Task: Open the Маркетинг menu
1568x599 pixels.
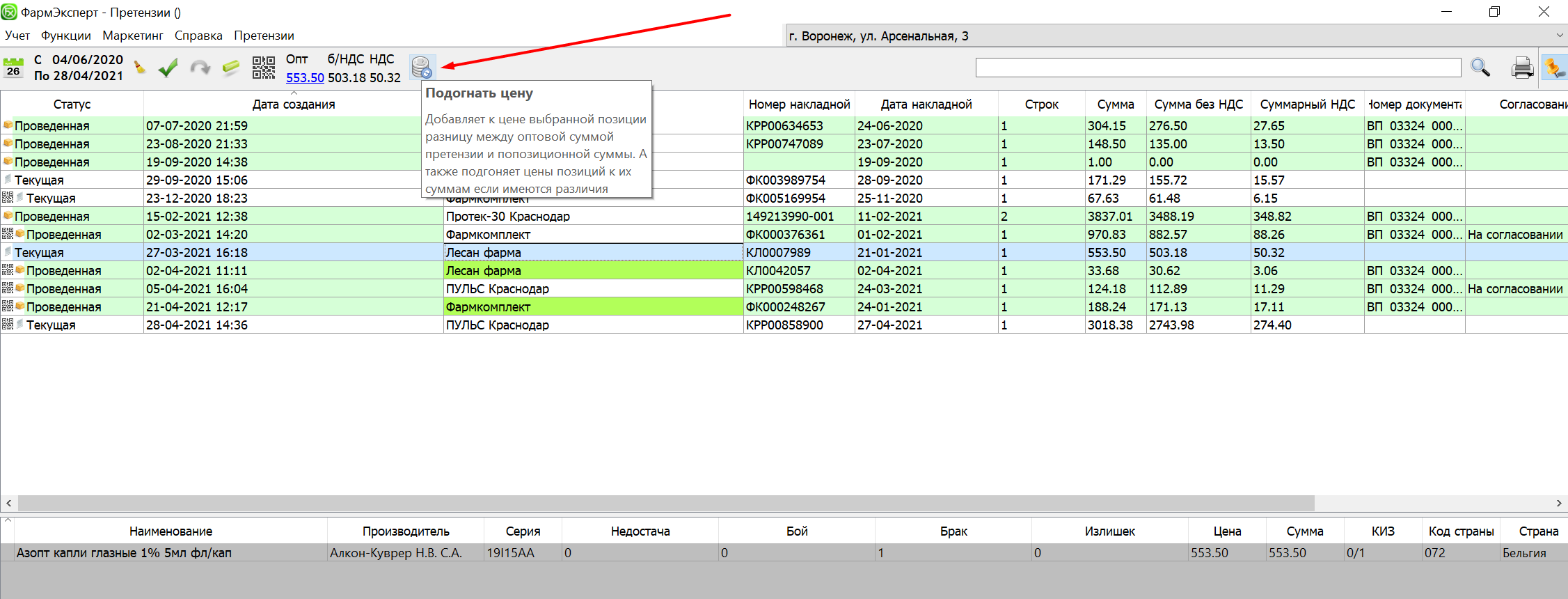Action: (x=132, y=36)
